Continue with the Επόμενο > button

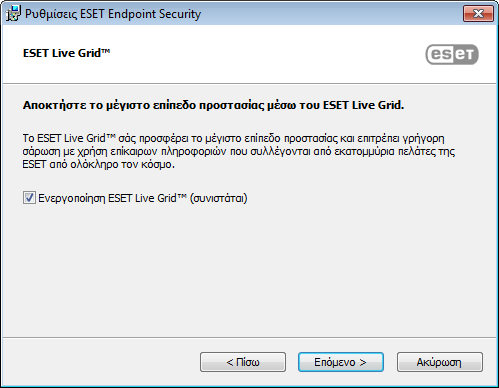pyautogui.click(x=341, y=362)
